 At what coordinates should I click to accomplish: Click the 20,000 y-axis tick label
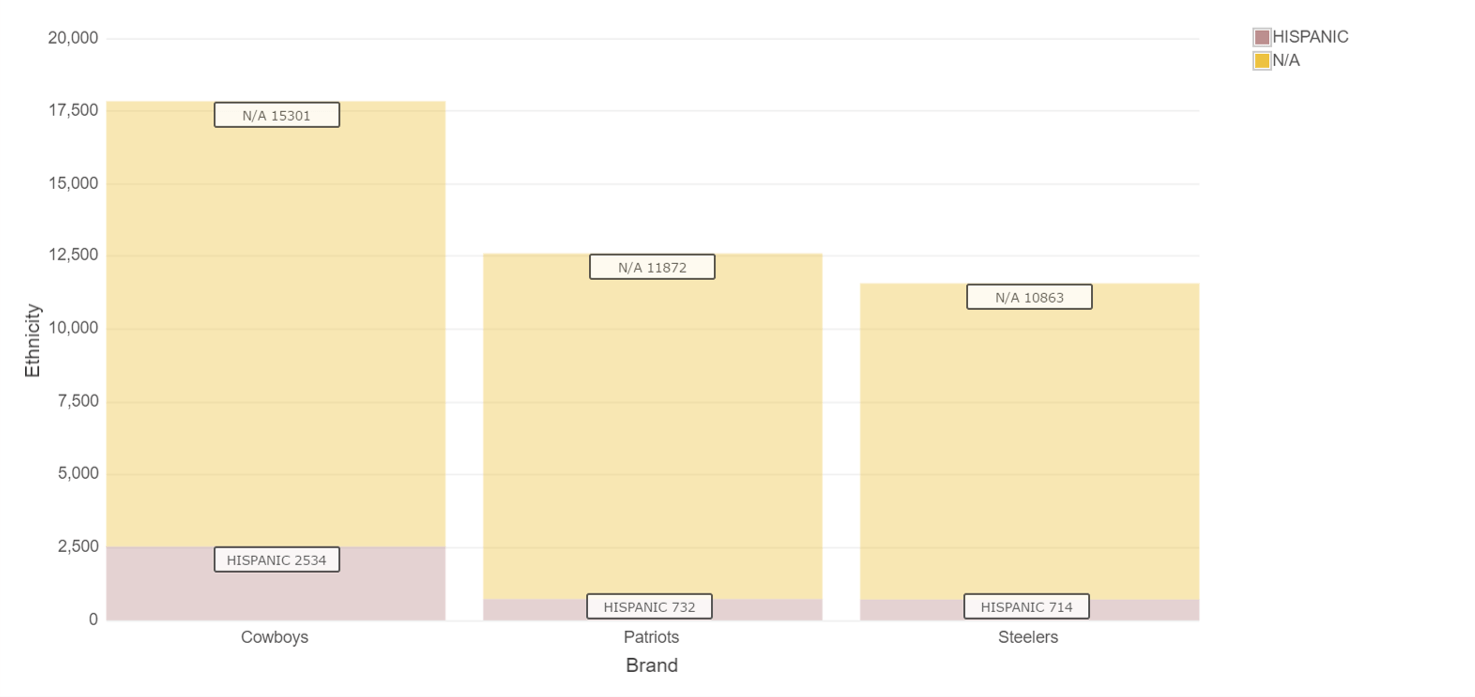(73, 38)
